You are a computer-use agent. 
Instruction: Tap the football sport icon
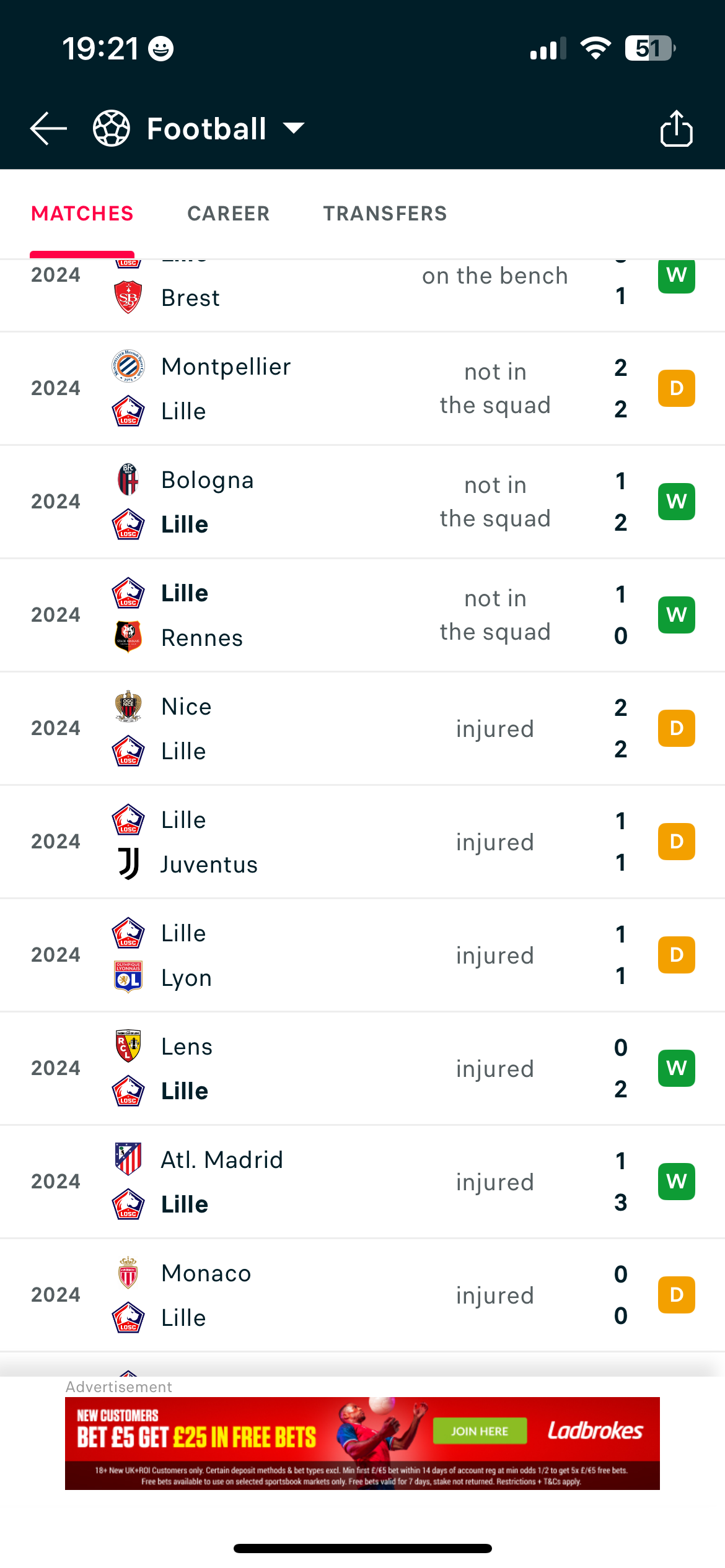pyautogui.click(x=112, y=129)
